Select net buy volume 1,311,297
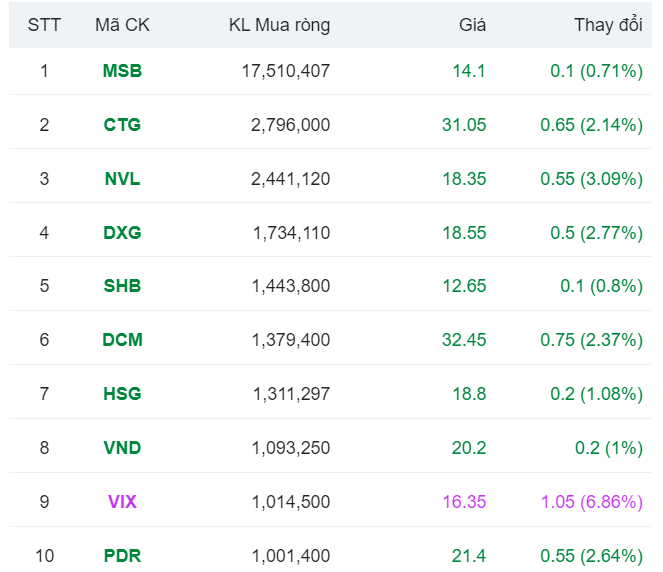 pyautogui.click(x=291, y=394)
